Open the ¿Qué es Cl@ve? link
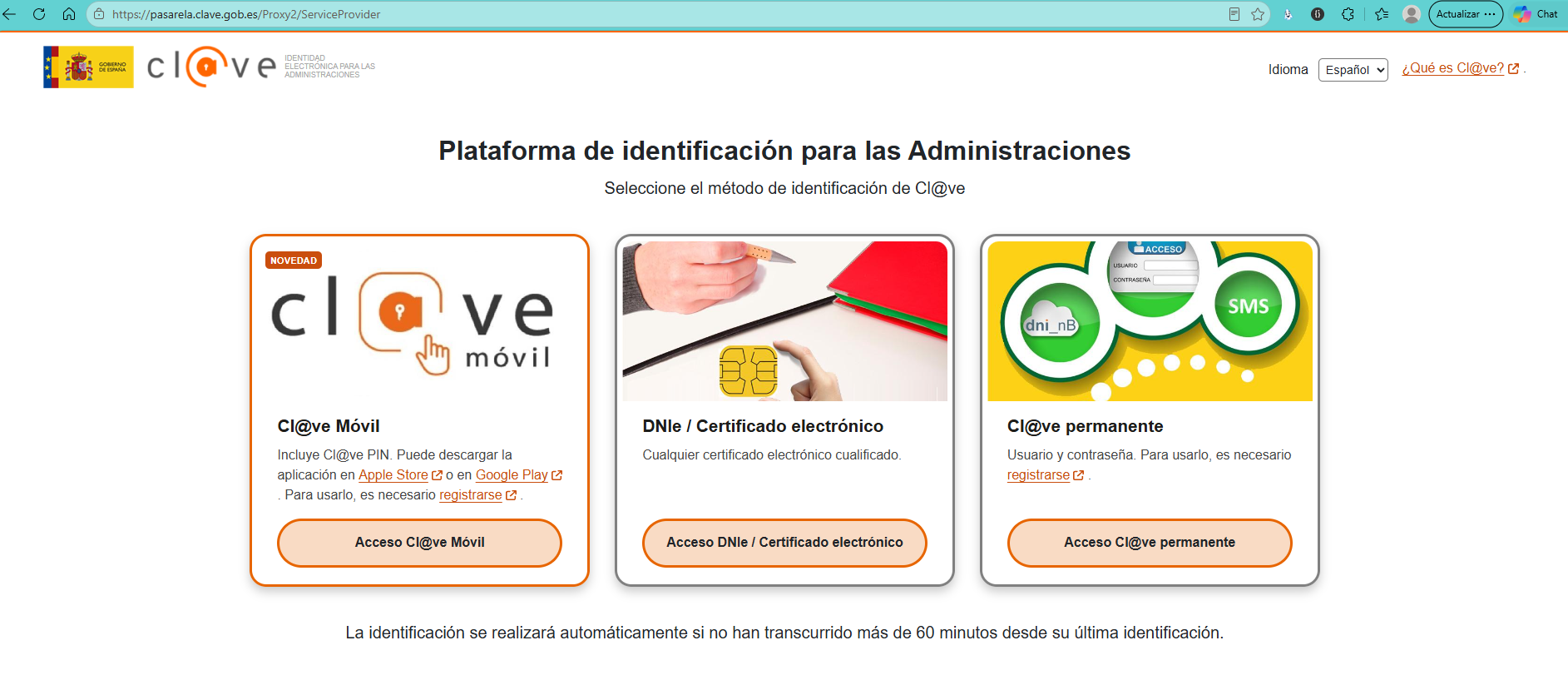 1453,68
